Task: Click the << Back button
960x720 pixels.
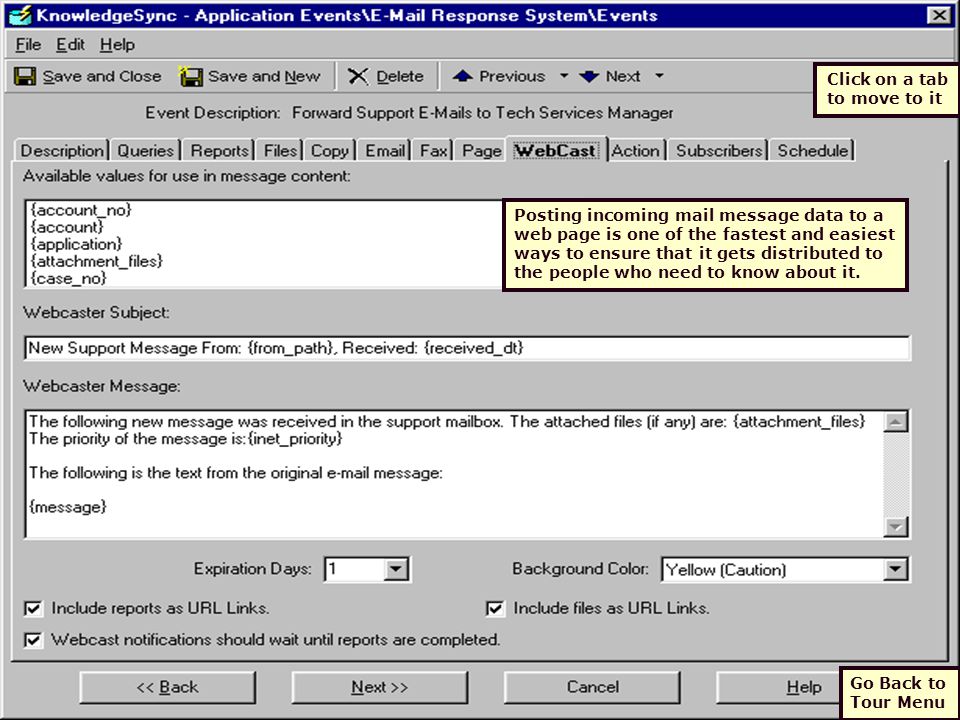Action: 168,688
